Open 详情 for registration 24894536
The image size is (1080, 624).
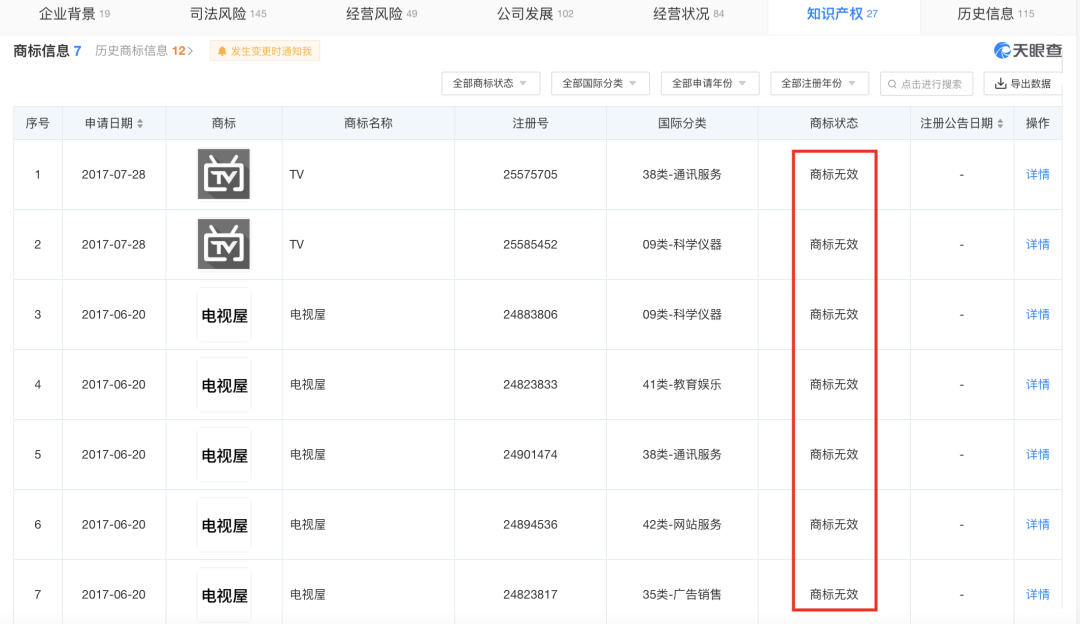1037,525
